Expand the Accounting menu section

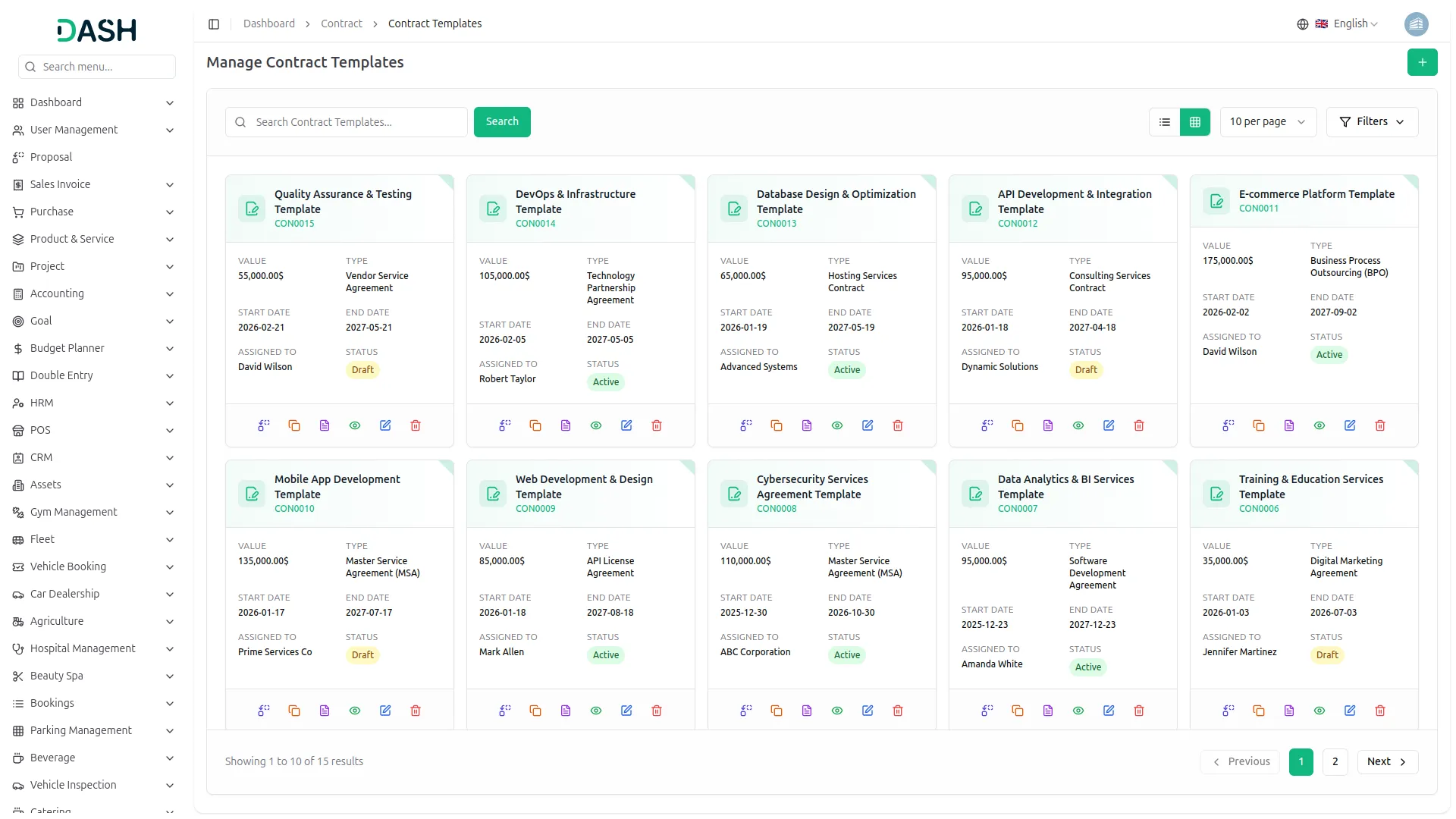pyautogui.click(x=94, y=293)
